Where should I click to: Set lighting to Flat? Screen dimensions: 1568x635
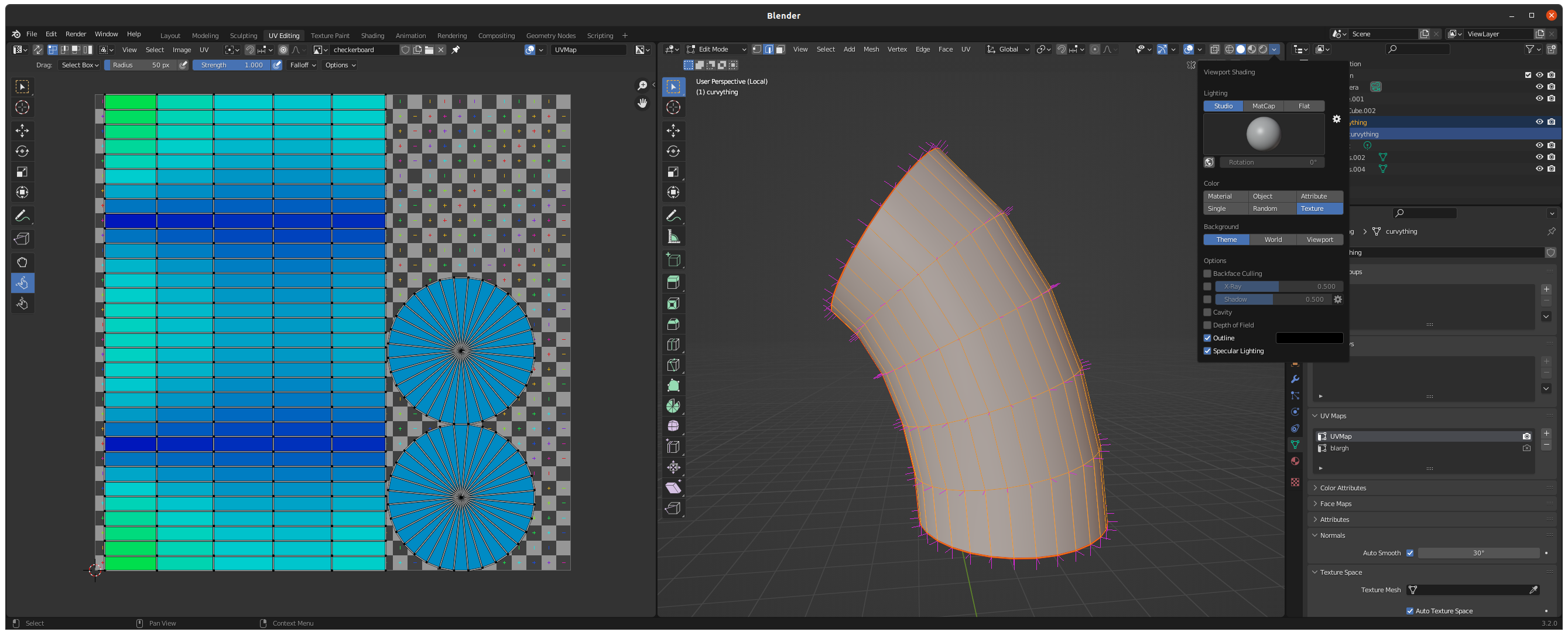pyautogui.click(x=1304, y=106)
